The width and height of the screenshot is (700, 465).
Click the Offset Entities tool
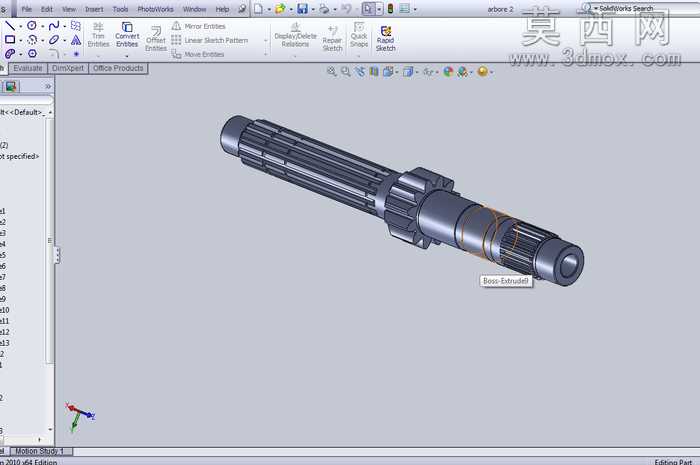(x=156, y=38)
